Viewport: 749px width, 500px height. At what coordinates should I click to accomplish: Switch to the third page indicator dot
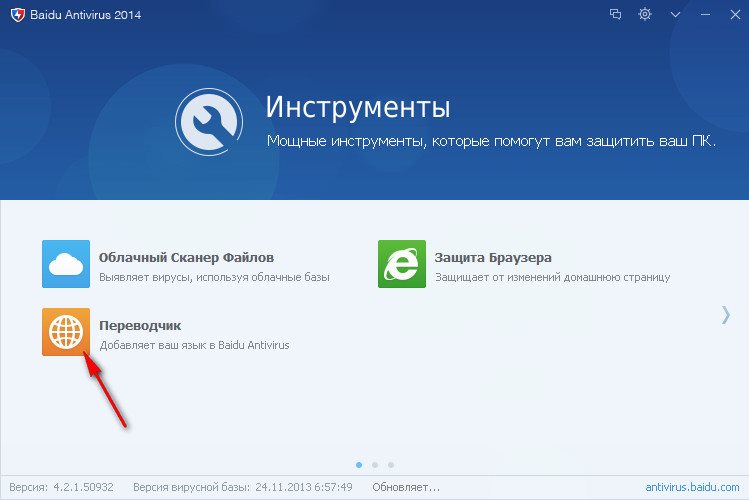pos(391,465)
